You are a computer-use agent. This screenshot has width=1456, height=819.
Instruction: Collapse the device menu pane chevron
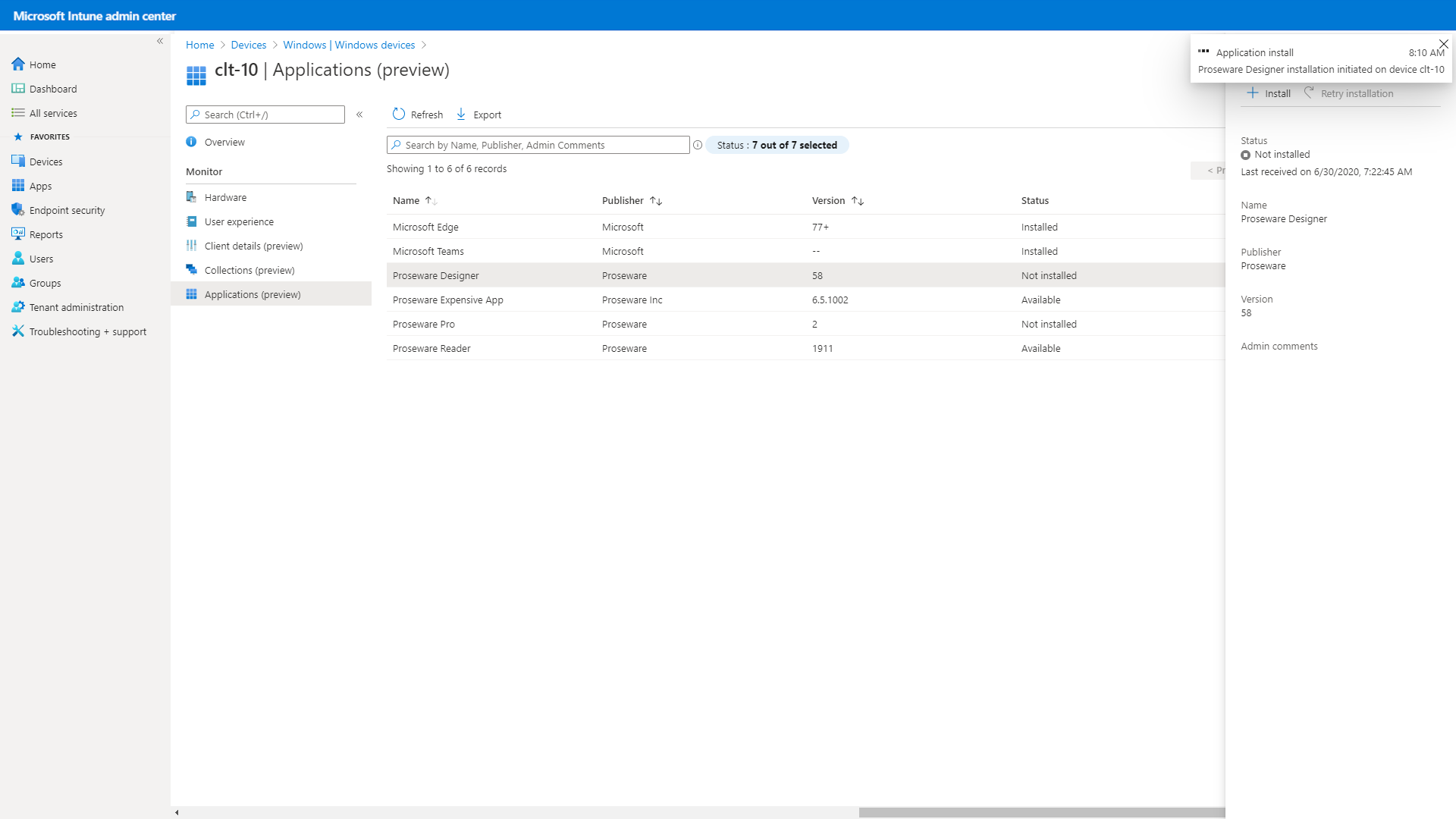pos(359,115)
